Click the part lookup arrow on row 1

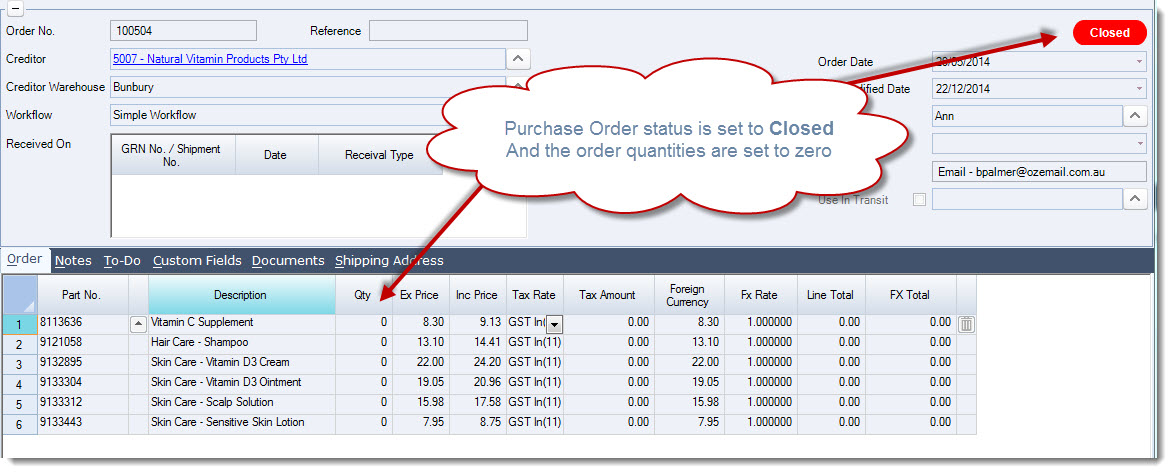pos(138,324)
